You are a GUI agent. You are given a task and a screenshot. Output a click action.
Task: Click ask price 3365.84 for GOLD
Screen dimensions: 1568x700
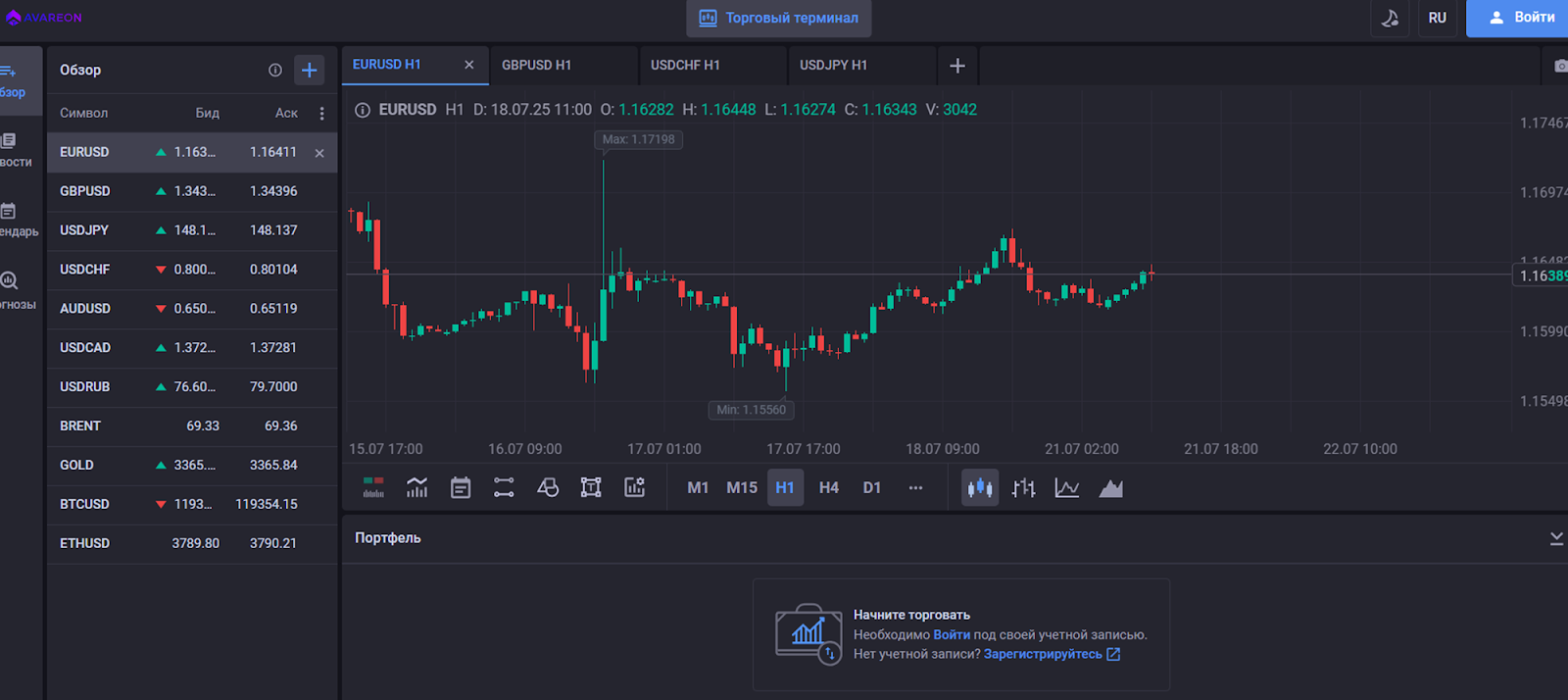pos(273,466)
